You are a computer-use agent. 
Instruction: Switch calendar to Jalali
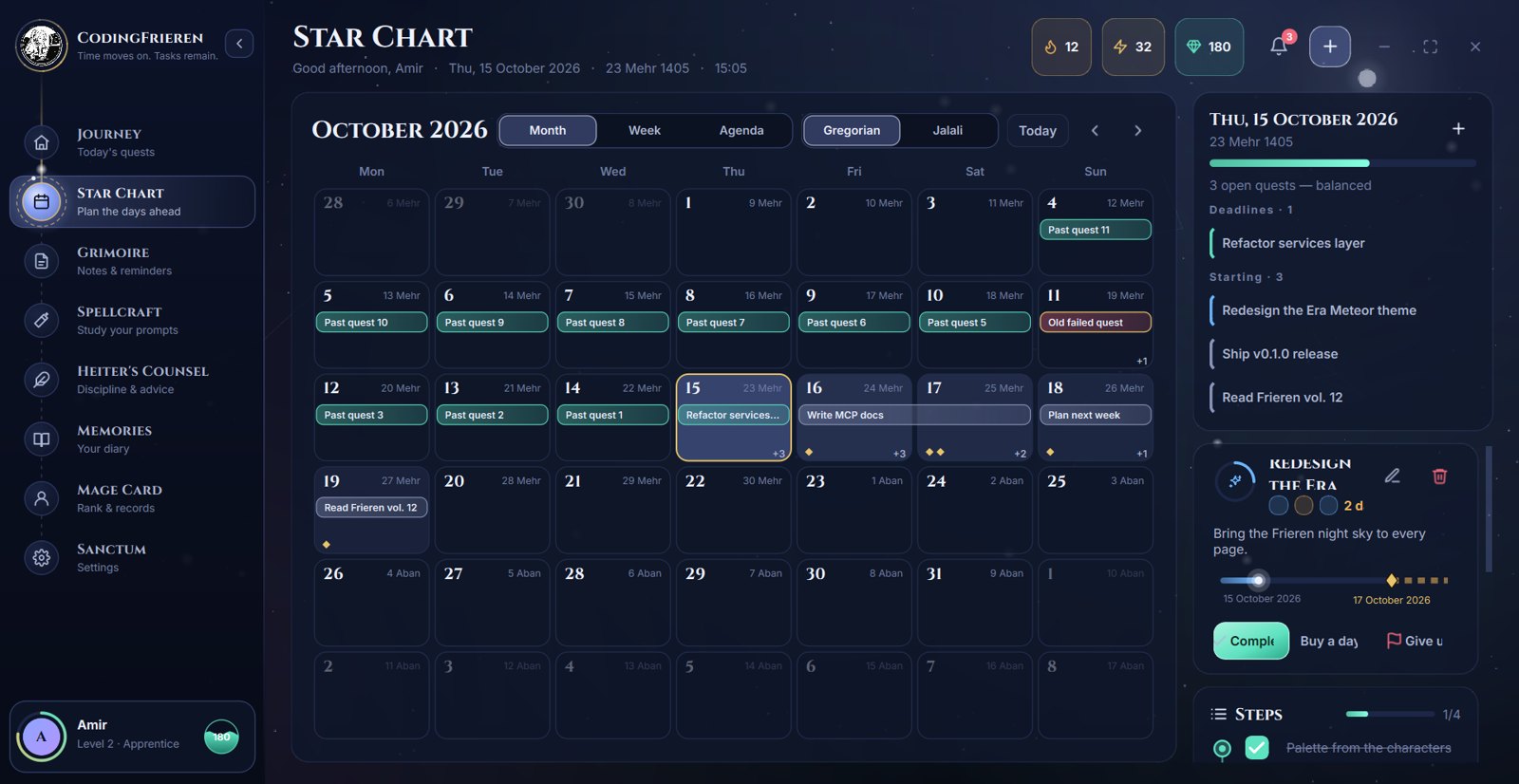947,130
